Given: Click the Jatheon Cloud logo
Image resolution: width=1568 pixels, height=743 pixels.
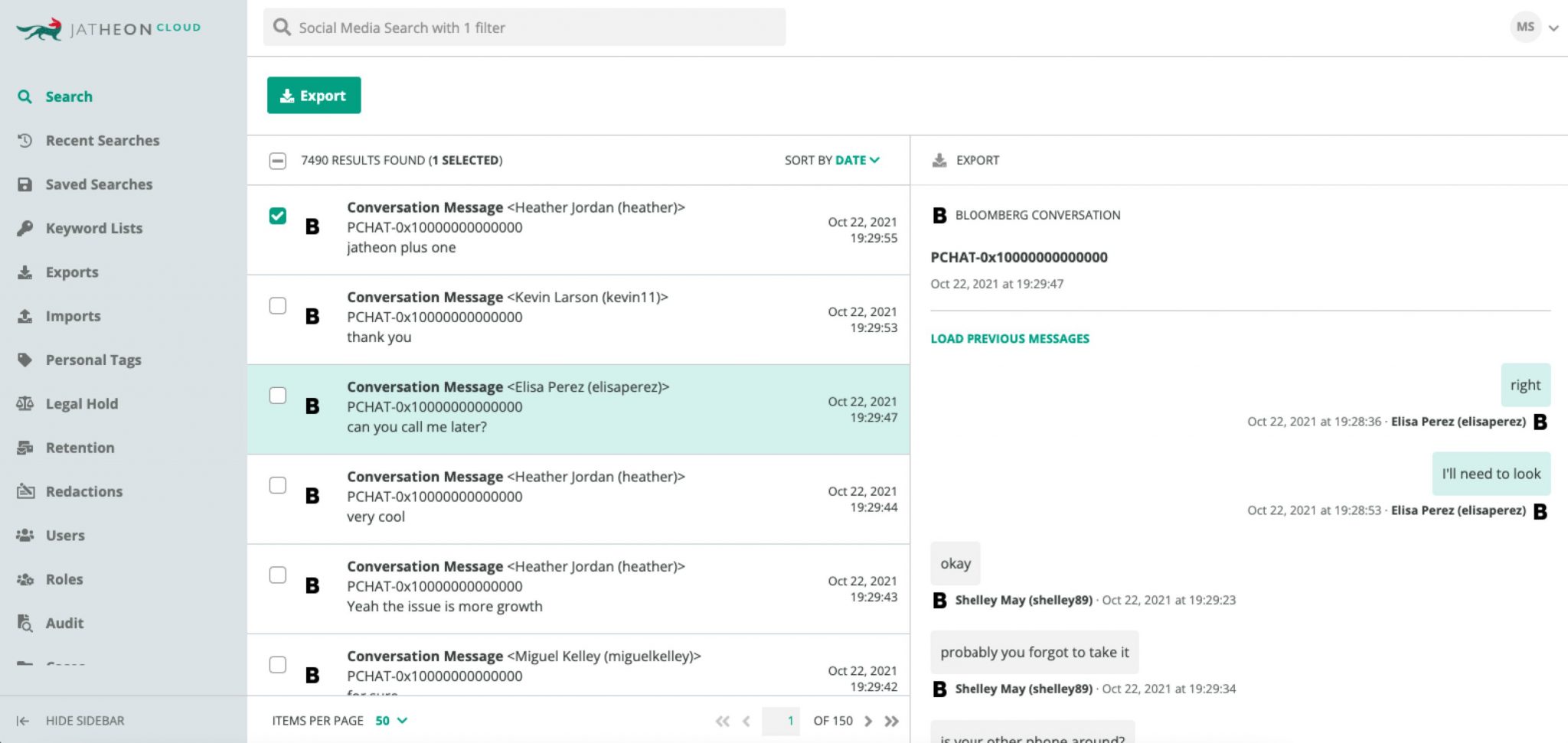Looking at the screenshot, I should 108,29.
